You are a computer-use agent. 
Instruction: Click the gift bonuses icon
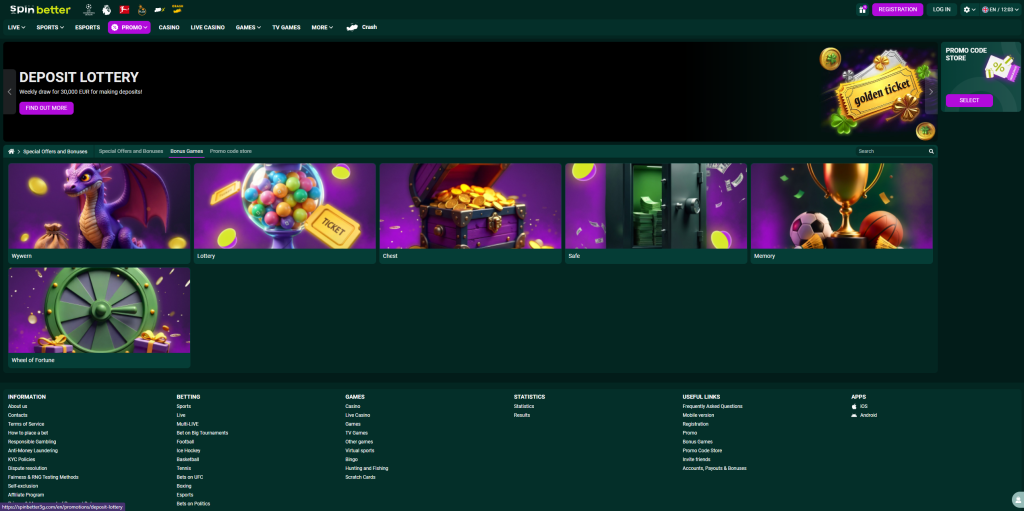(862, 9)
